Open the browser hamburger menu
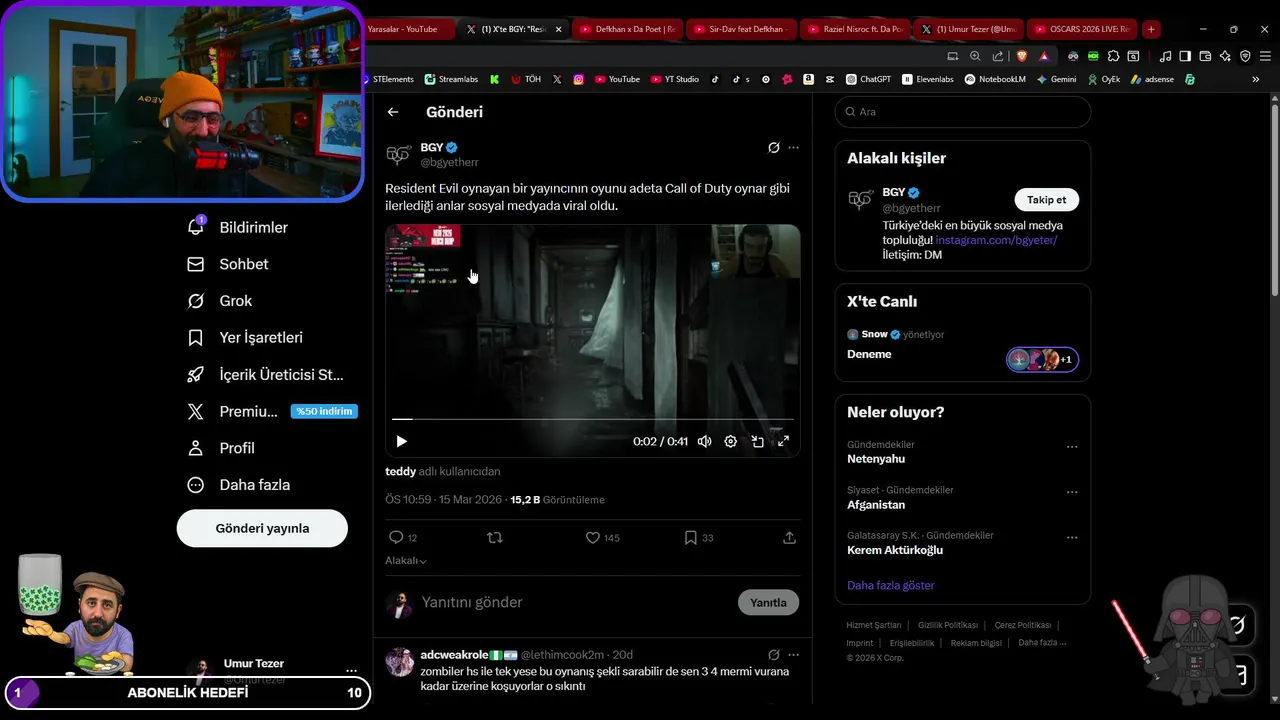The height and width of the screenshot is (720, 1280). coord(1267,56)
